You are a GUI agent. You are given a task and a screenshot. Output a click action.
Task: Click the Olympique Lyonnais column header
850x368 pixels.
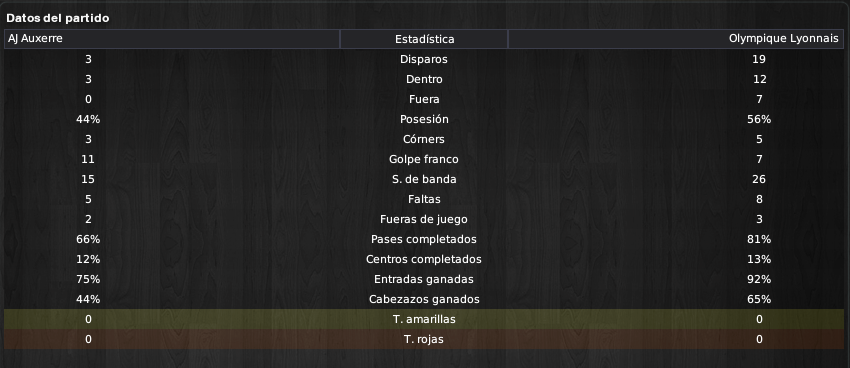[675, 39]
